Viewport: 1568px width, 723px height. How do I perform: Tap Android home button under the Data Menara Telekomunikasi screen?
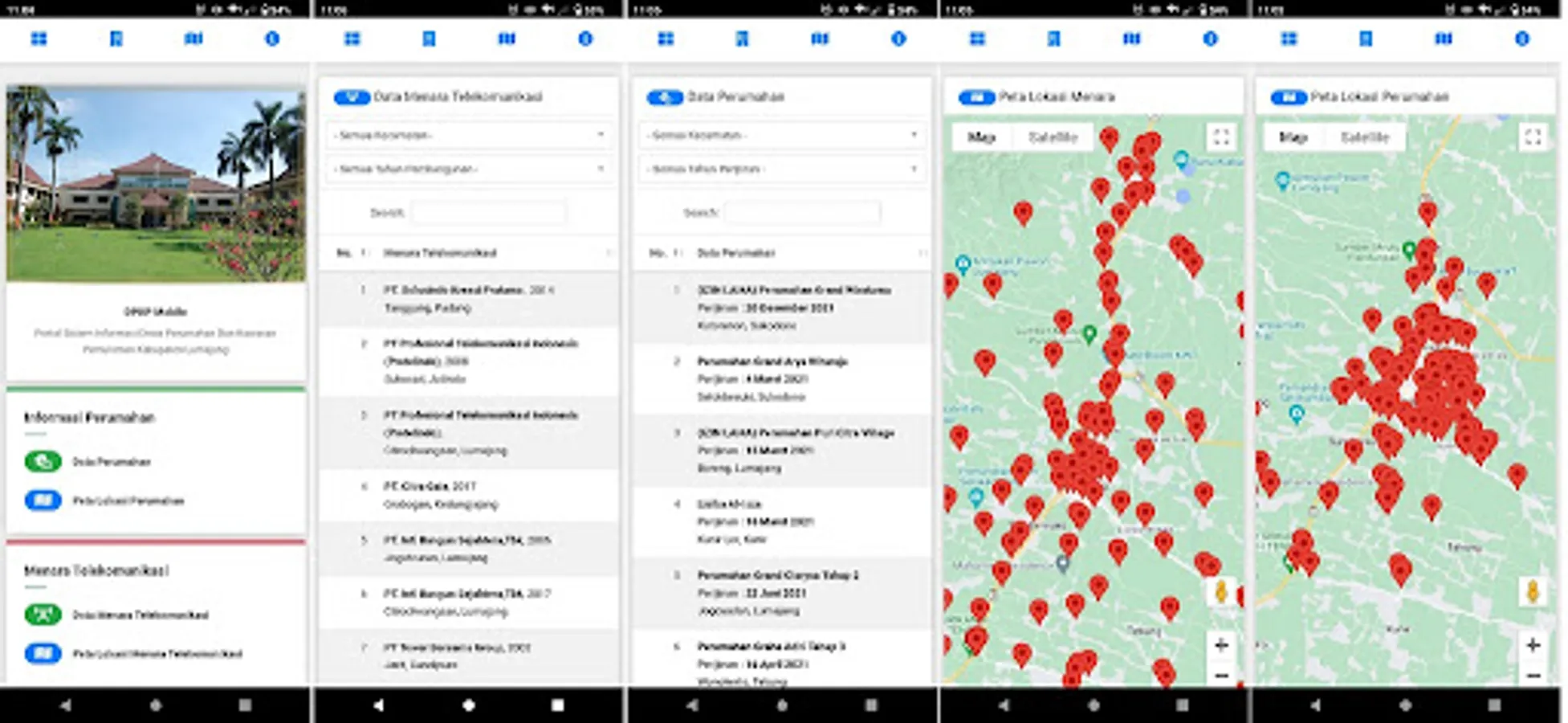tap(469, 705)
